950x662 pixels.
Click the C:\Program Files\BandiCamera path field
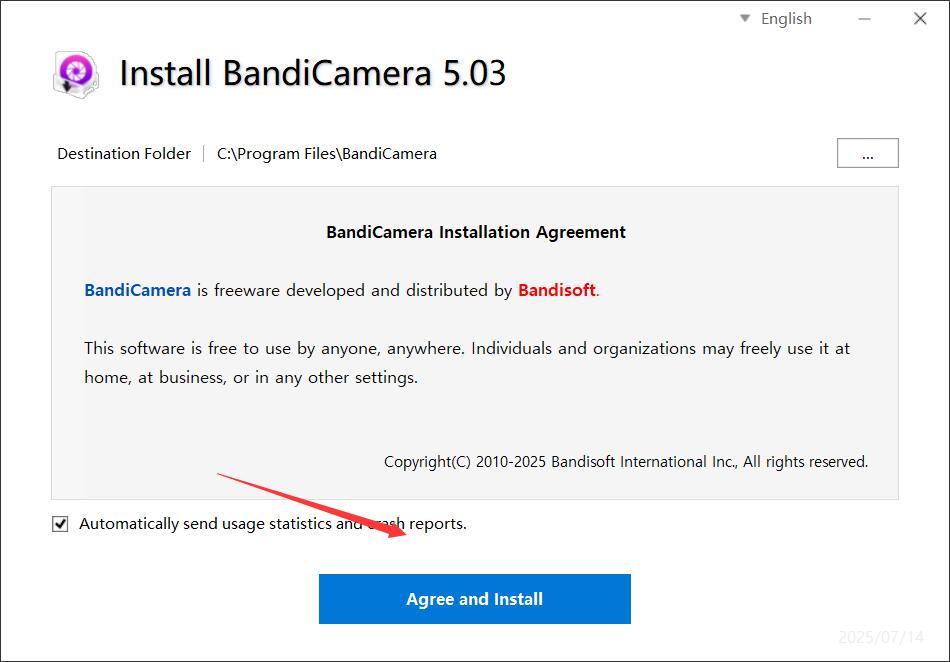click(x=327, y=154)
